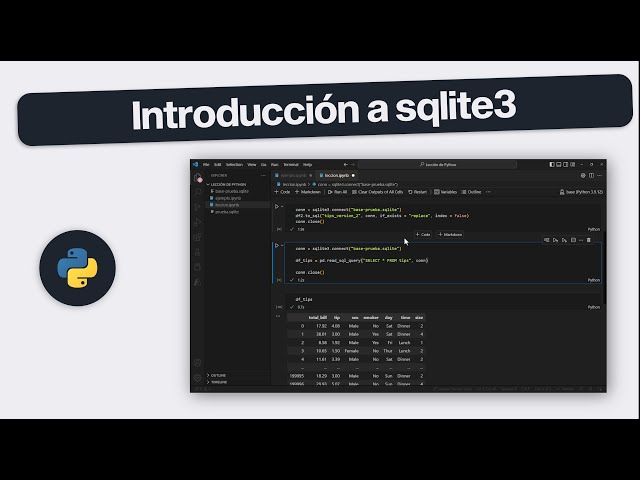Viewport: 640px width, 480px height.
Task: Toggle bottom panel visibility
Action: (559, 164)
